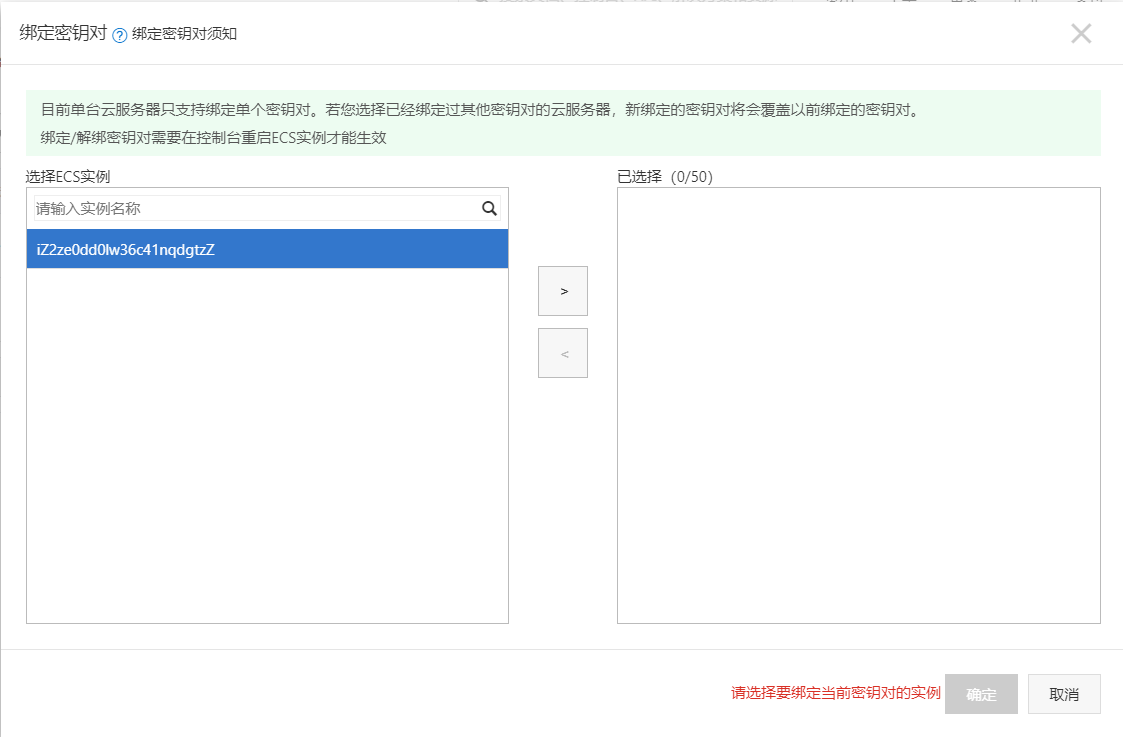Click the < arrow to remove selected instance
Screen dimensions: 1123x737
[x=563, y=353]
